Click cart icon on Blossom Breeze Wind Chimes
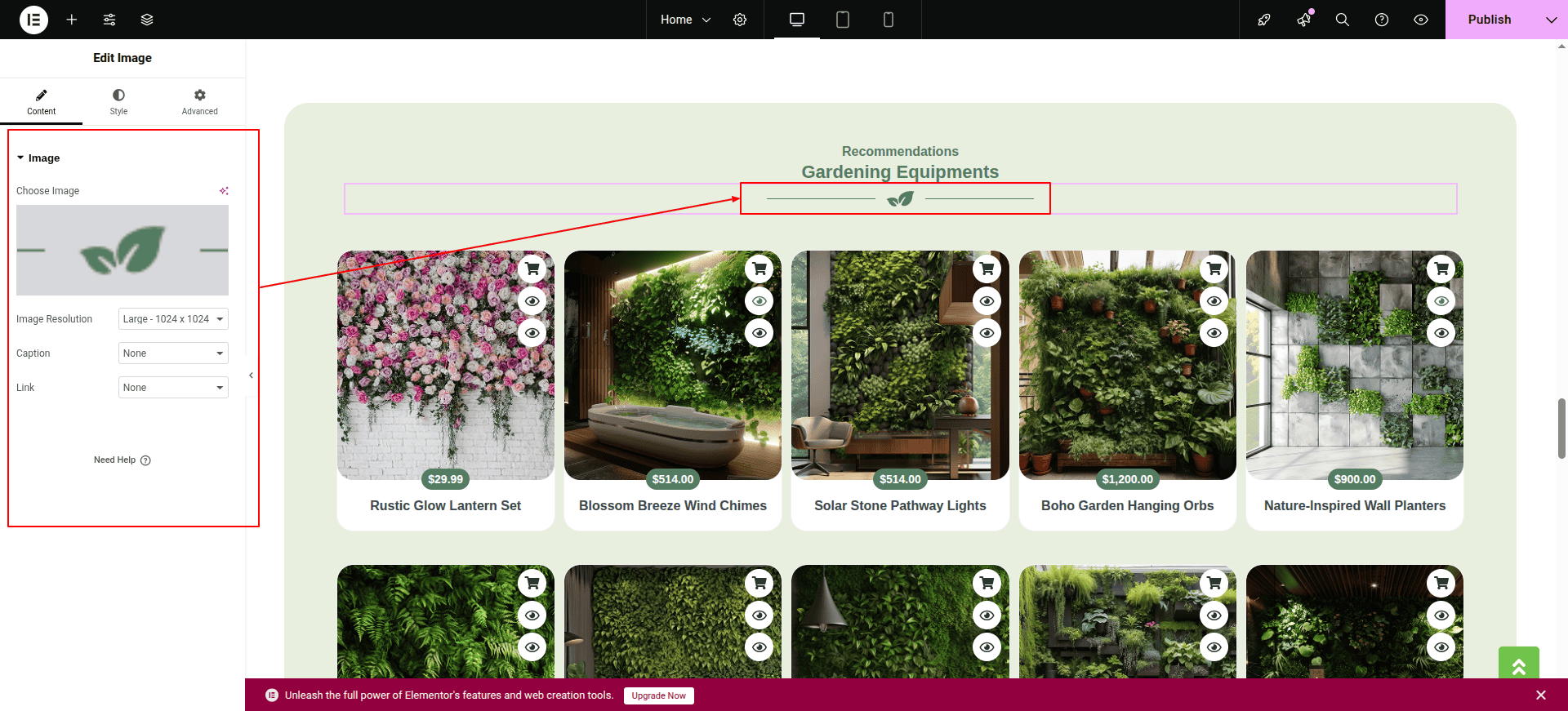This screenshot has width=1568, height=711. [x=759, y=269]
